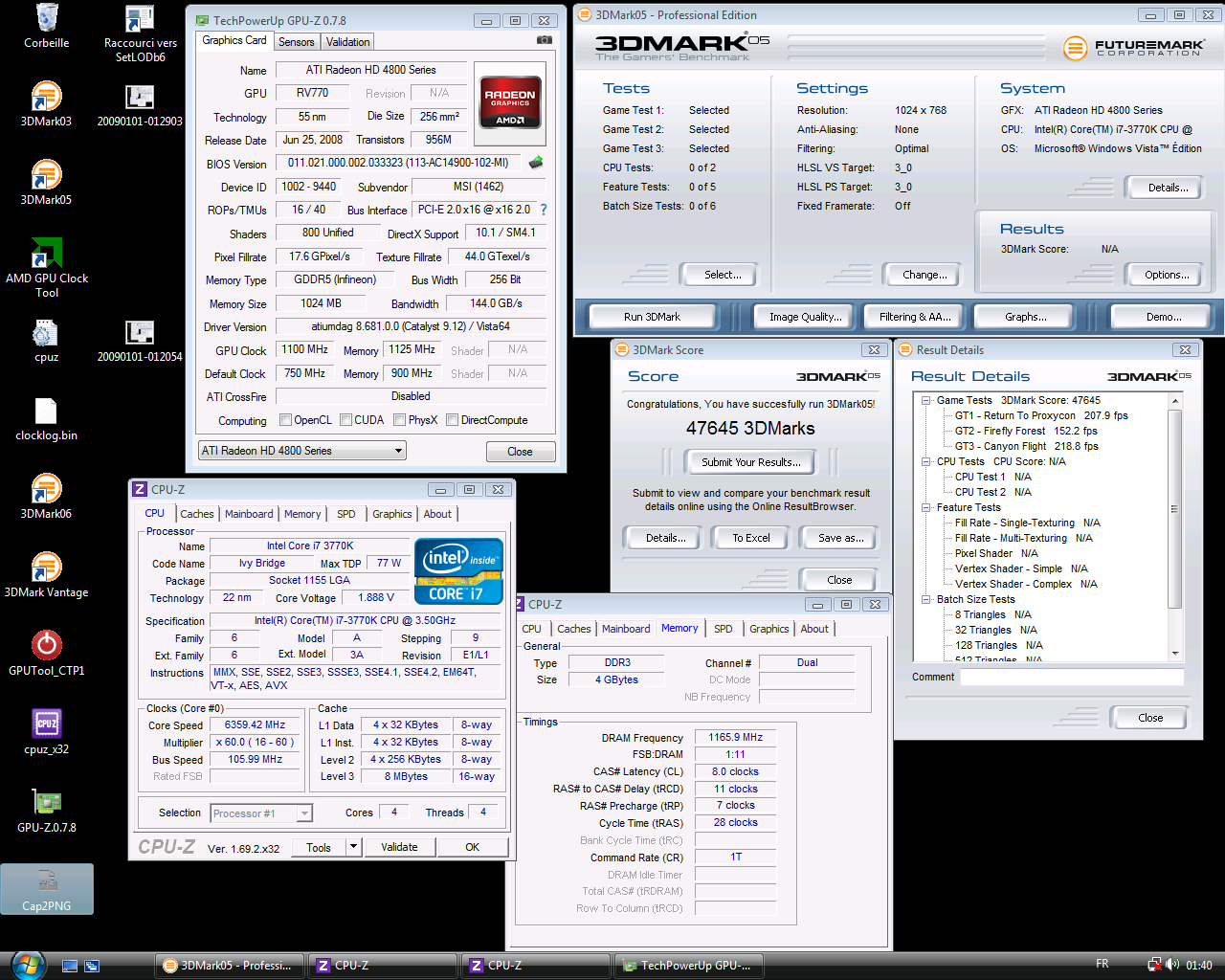Click the Radeon Graphics AMD logo
This screenshot has width=1225, height=980.
510,102
